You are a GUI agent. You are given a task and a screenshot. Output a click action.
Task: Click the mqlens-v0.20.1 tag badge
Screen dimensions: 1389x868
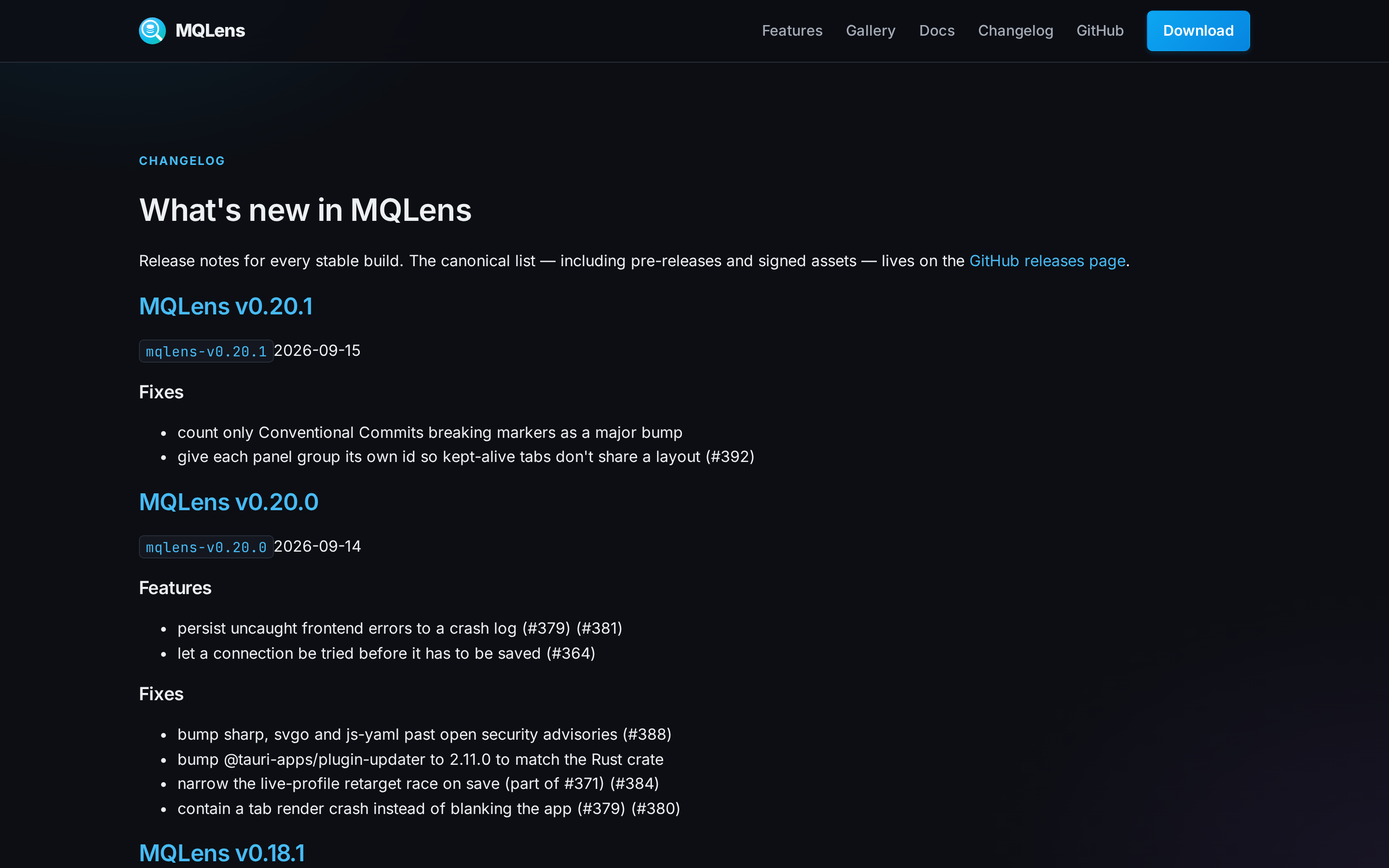pos(206,352)
